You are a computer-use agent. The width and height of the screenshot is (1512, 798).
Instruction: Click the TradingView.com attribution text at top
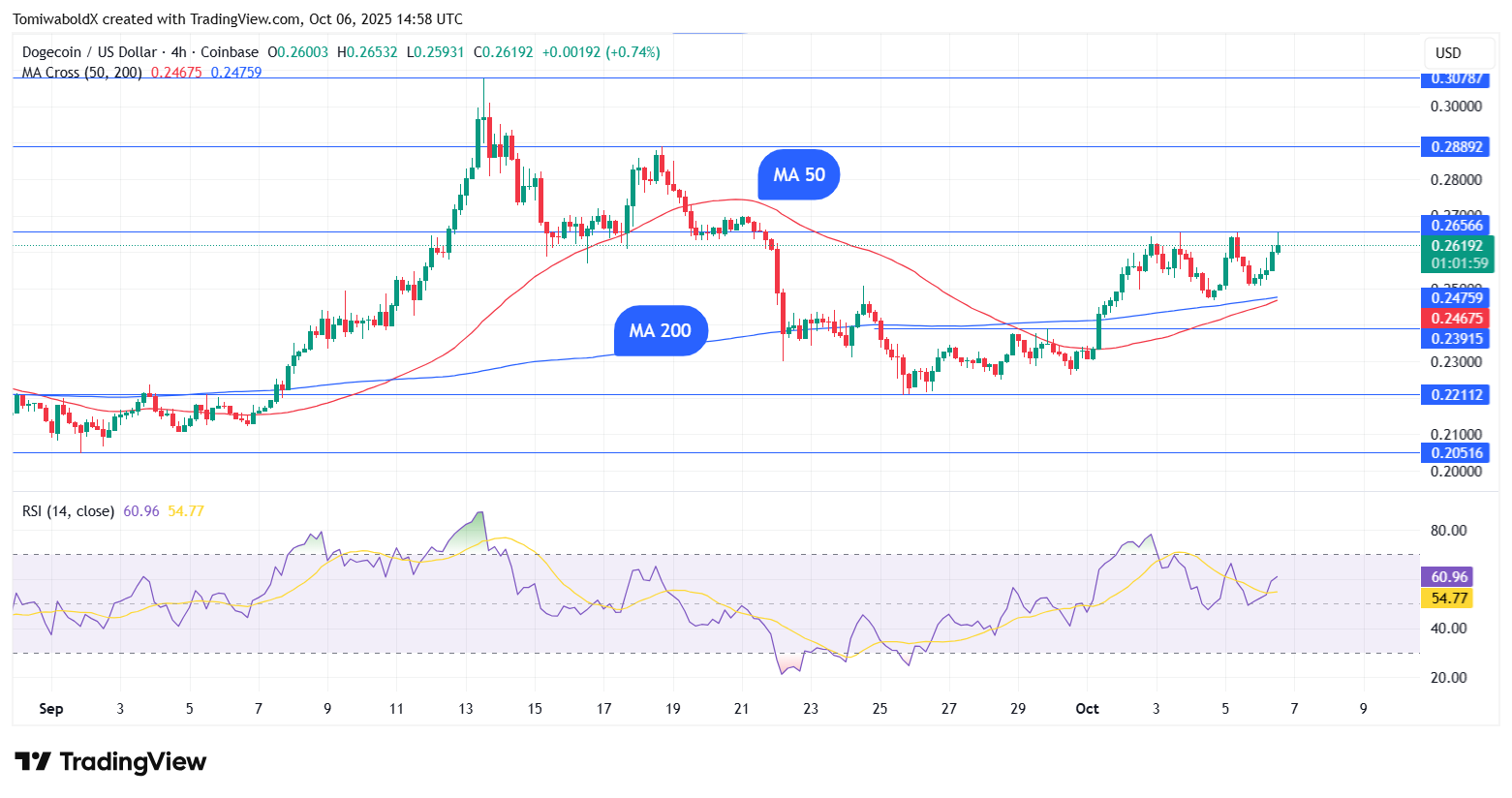246,19
